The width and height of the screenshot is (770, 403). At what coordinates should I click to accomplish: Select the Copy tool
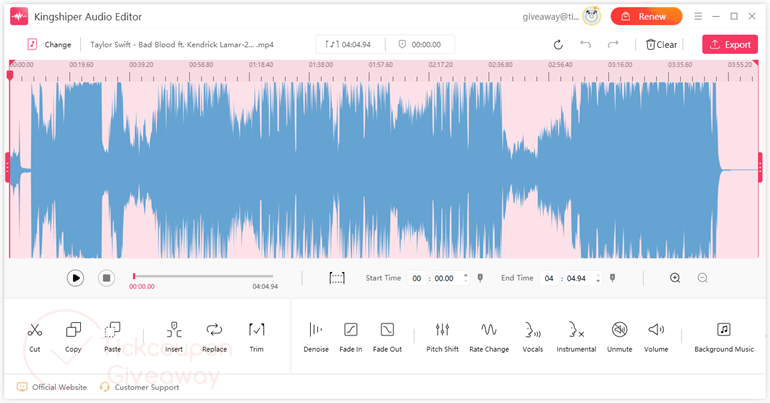(73, 337)
